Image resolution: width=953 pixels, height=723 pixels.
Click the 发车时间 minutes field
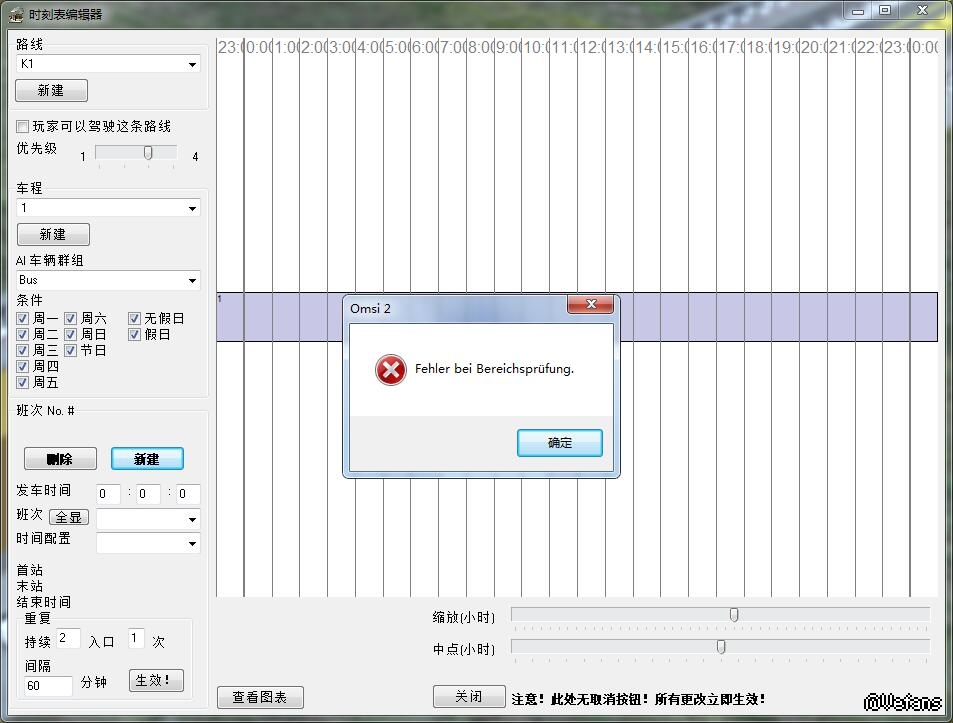point(148,494)
